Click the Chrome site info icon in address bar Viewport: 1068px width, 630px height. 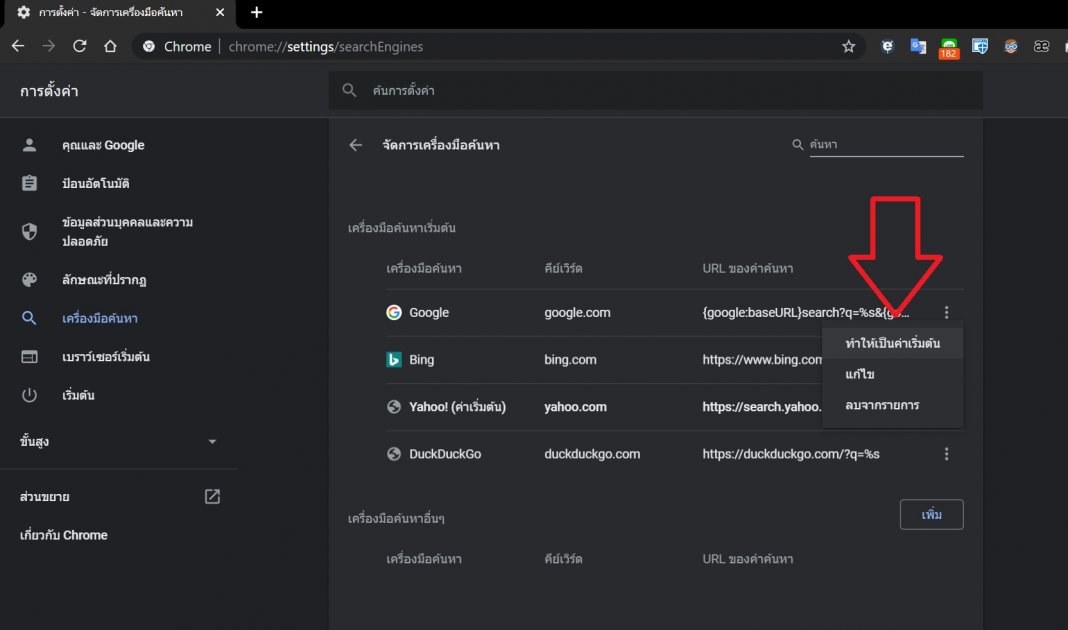[x=148, y=46]
